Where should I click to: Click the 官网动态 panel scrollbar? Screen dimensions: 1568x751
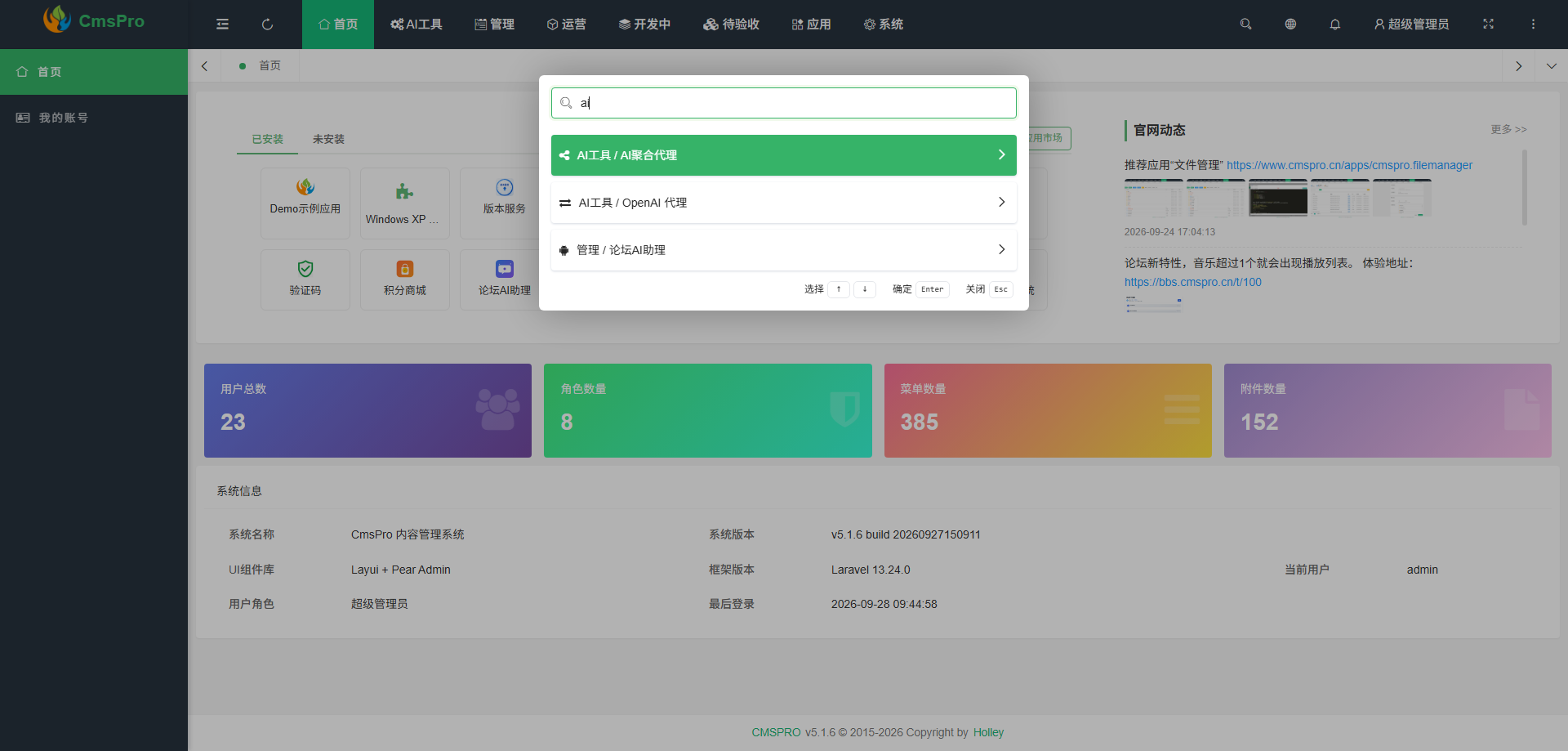1524,187
